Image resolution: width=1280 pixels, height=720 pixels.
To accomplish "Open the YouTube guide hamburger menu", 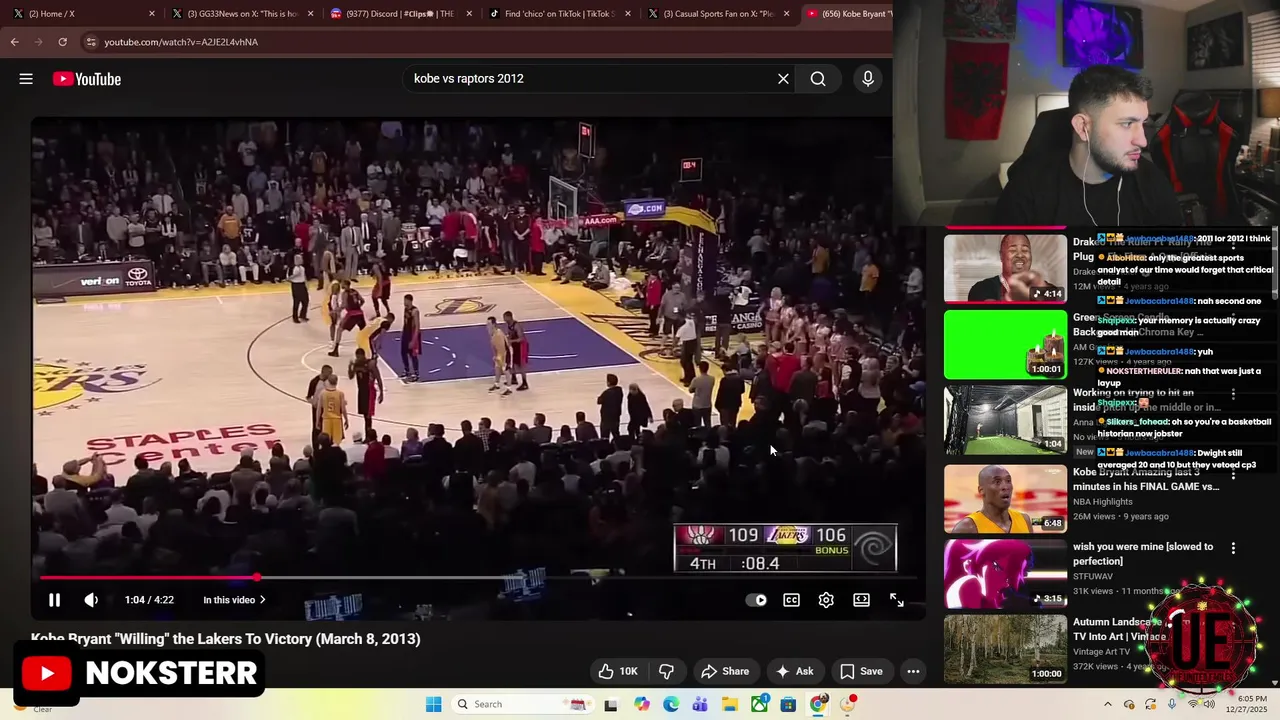I will 26,79.
